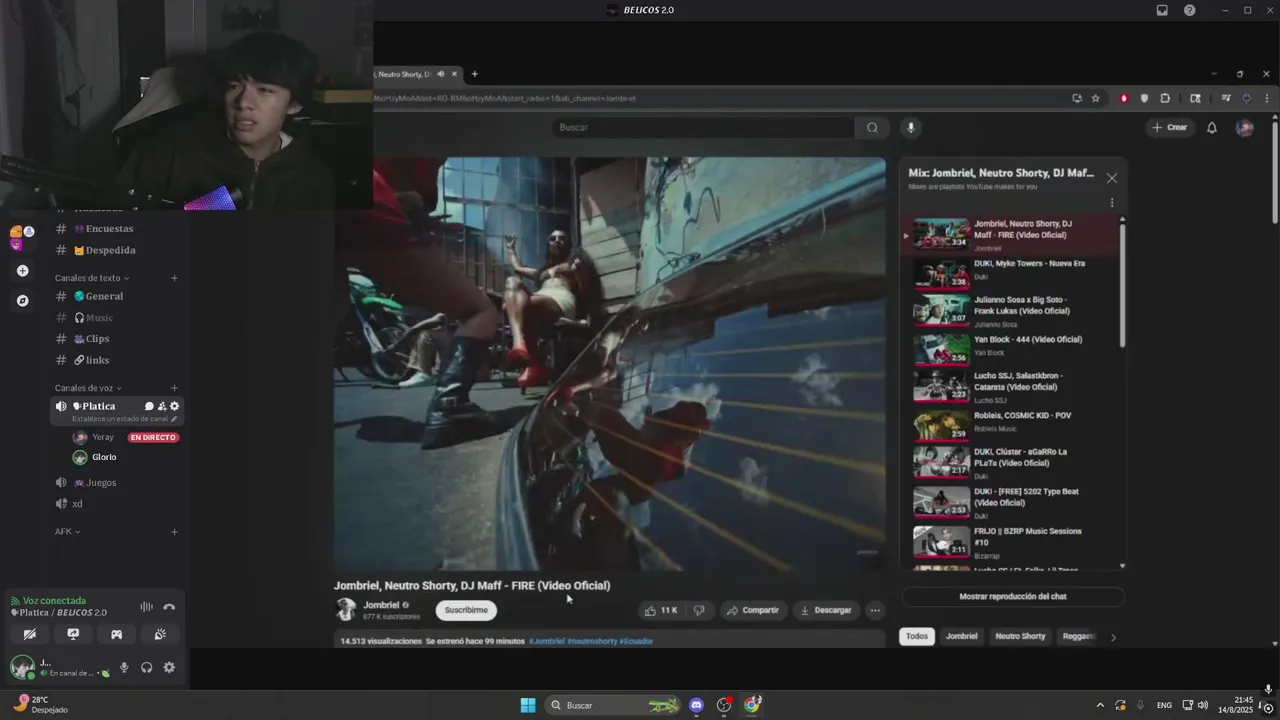Select Neutro Shorty filter chip
Image resolution: width=1280 pixels, height=720 pixels.
[x=1020, y=636]
